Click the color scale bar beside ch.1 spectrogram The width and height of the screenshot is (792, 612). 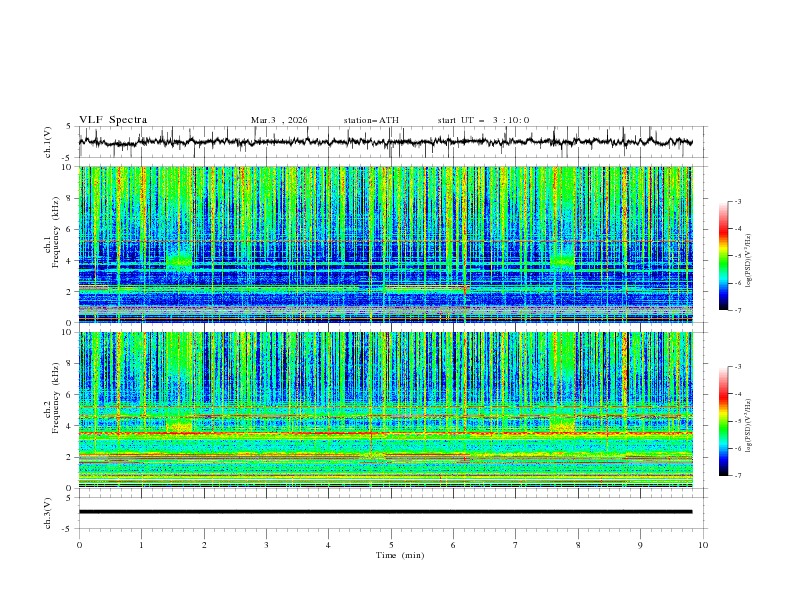723,256
